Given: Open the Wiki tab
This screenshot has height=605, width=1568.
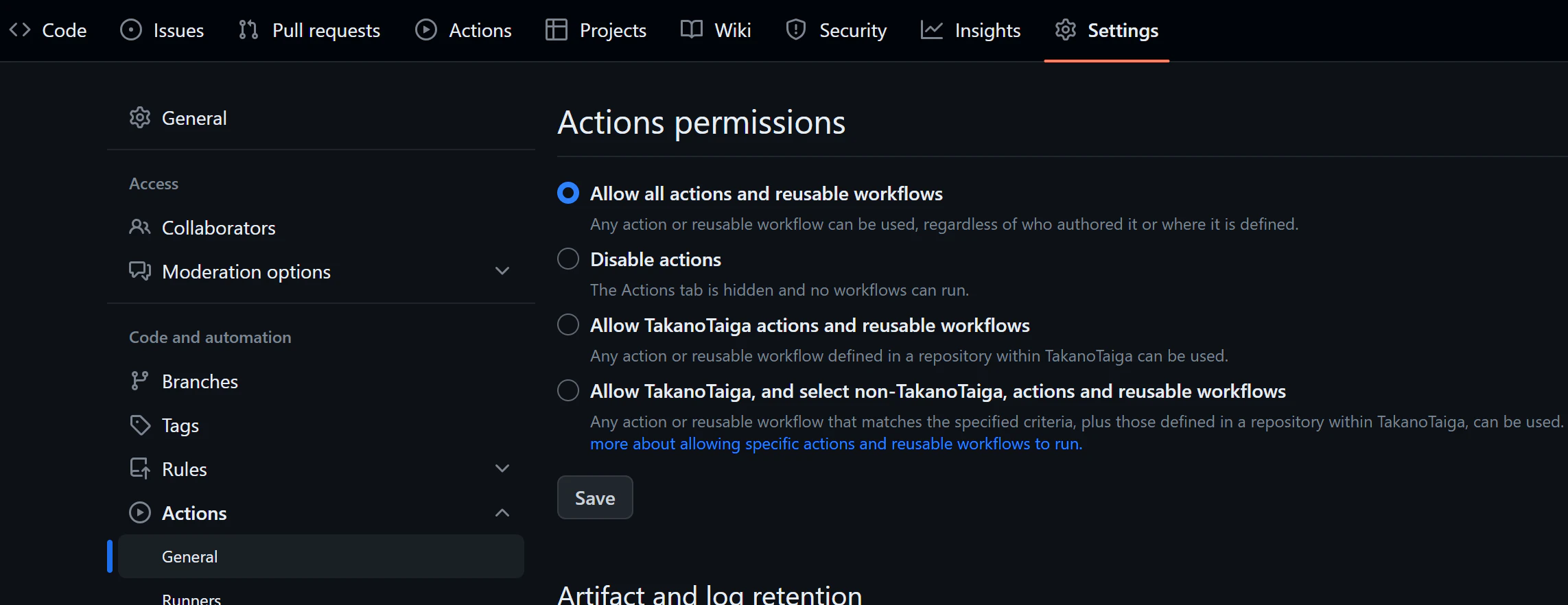Looking at the screenshot, I should [x=716, y=30].
